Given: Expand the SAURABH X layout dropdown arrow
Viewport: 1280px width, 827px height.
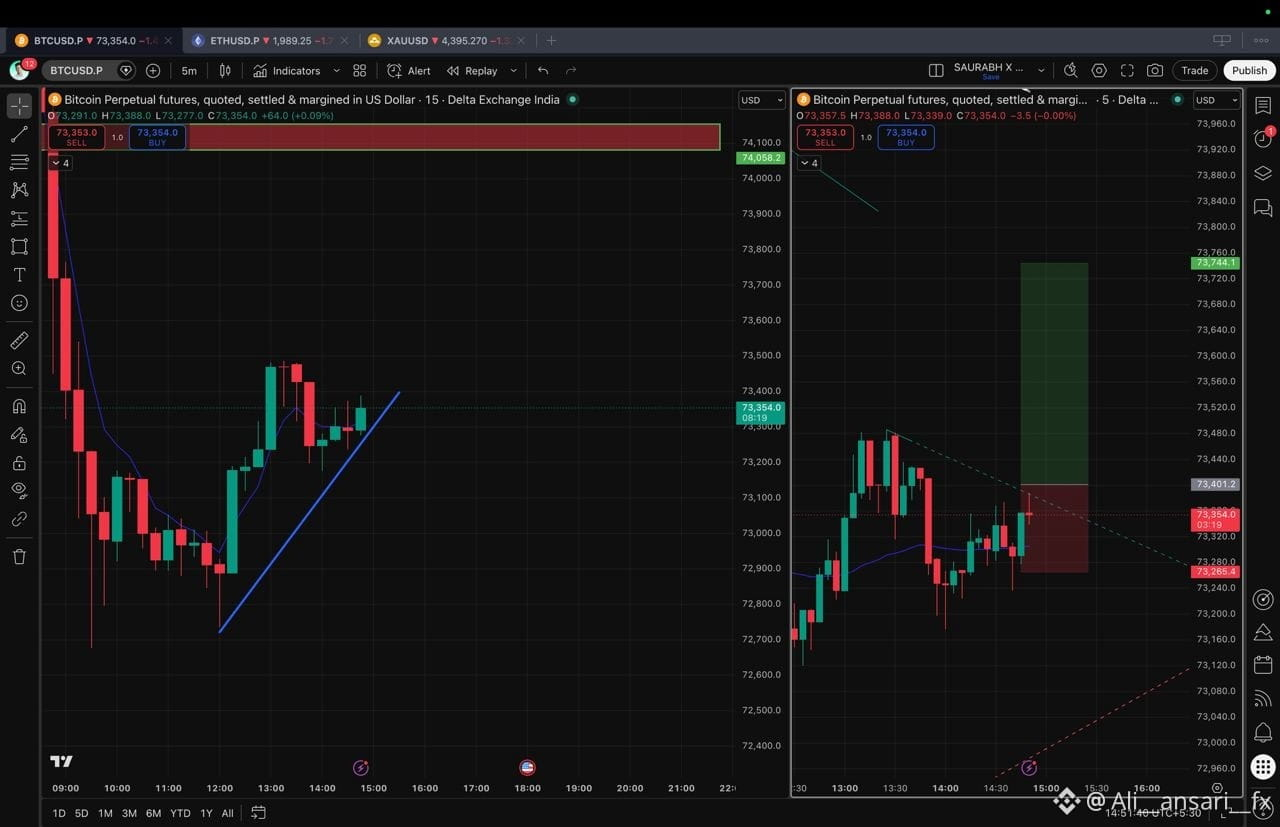Looking at the screenshot, I should click(1041, 71).
